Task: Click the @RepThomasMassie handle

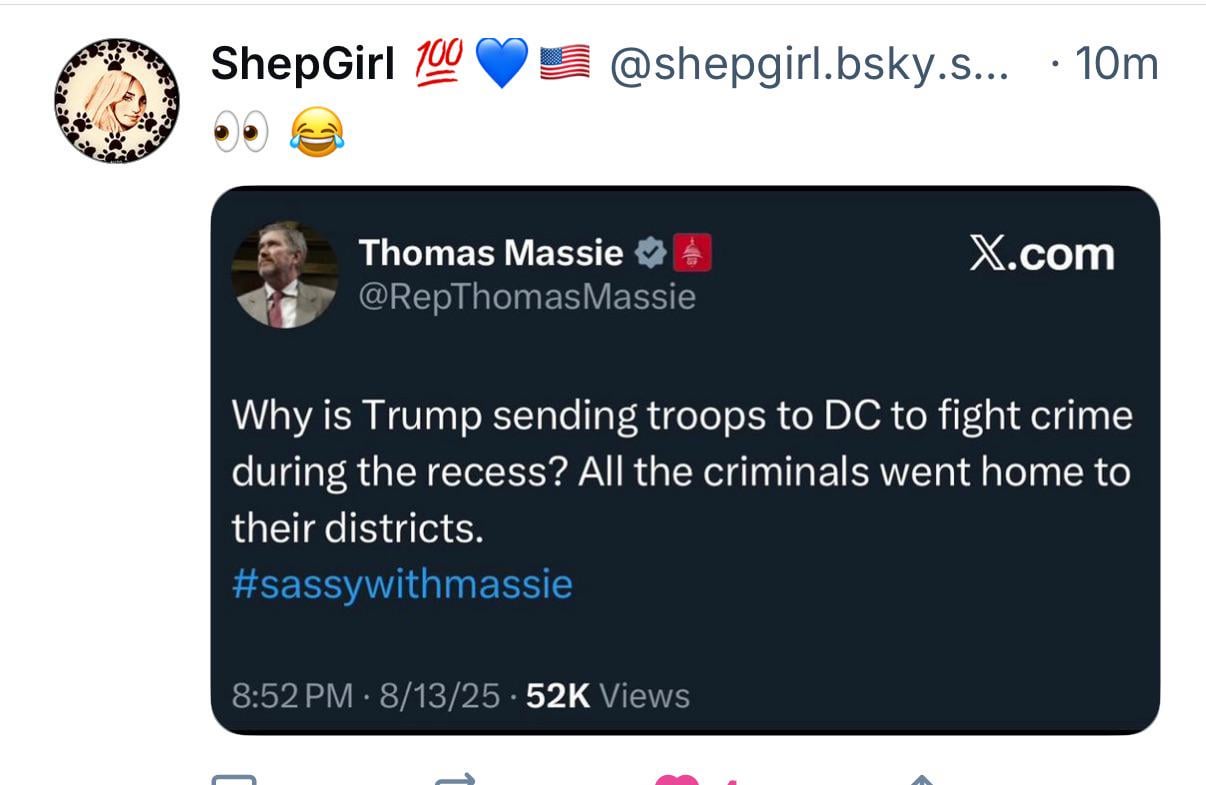Action: pyautogui.click(x=527, y=297)
